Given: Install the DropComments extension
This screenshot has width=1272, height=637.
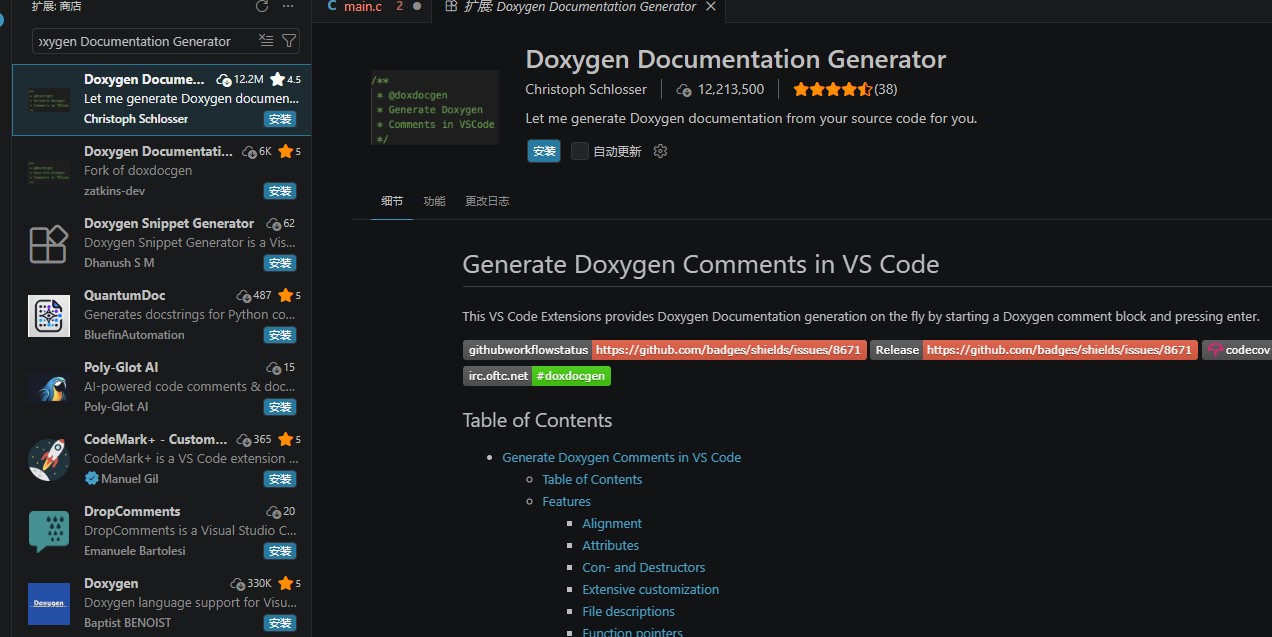Looking at the screenshot, I should [x=280, y=551].
